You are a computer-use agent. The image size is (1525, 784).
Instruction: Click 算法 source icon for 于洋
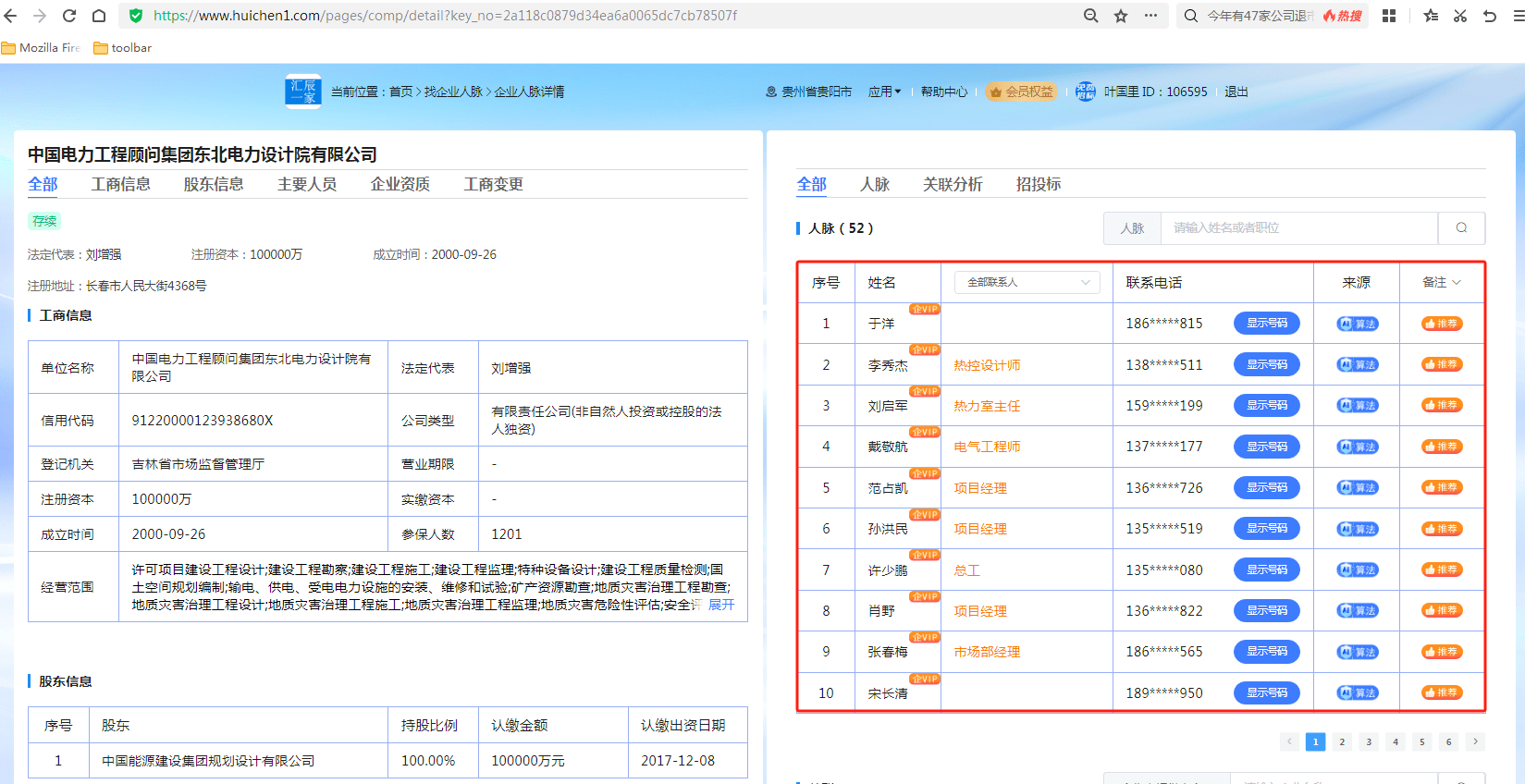tap(1357, 324)
